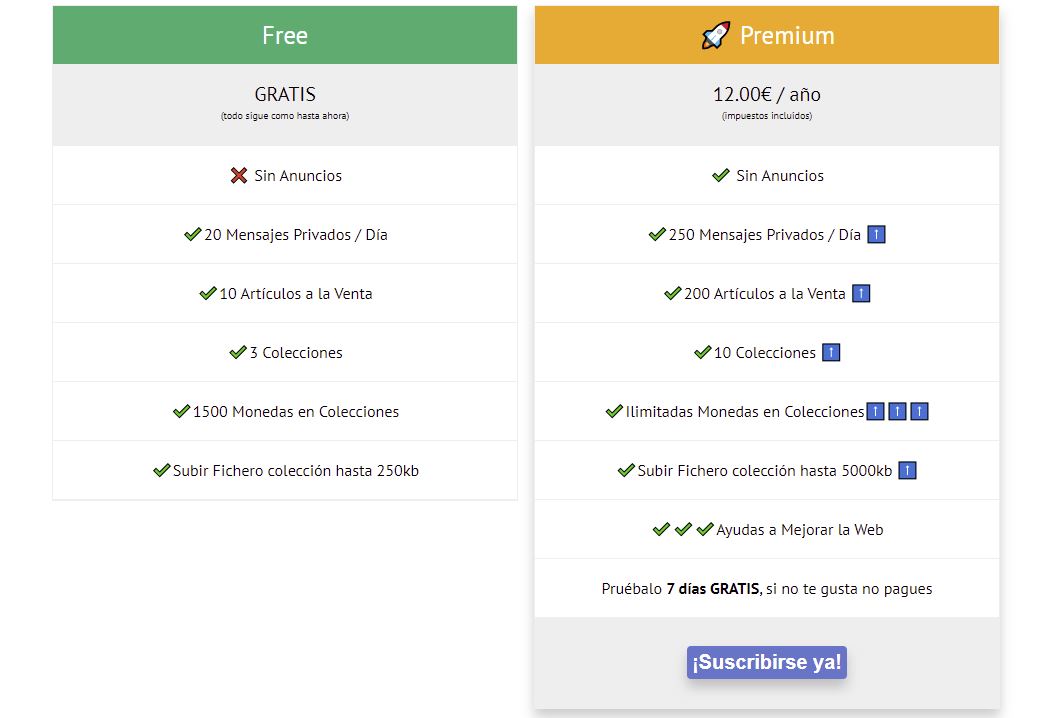Click the green checkmark beside Premium Sin Anuncios
The image size is (1054, 718).
pyautogui.click(x=721, y=175)
